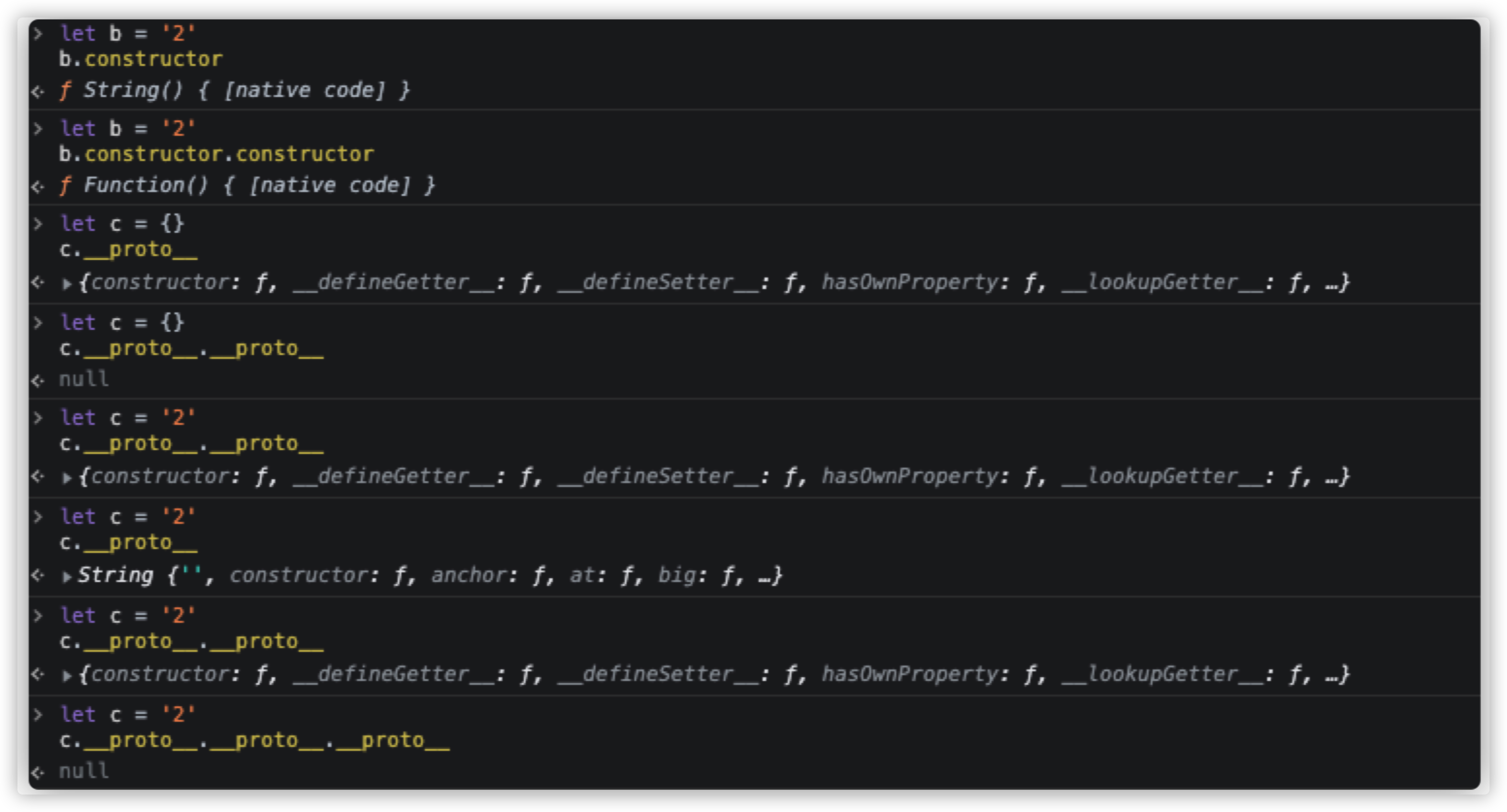This screenshot has height=812, width=1507.
Task: Click the b.constructor.constructor code line
Action: pyautogui.click(x=216, y=154)
